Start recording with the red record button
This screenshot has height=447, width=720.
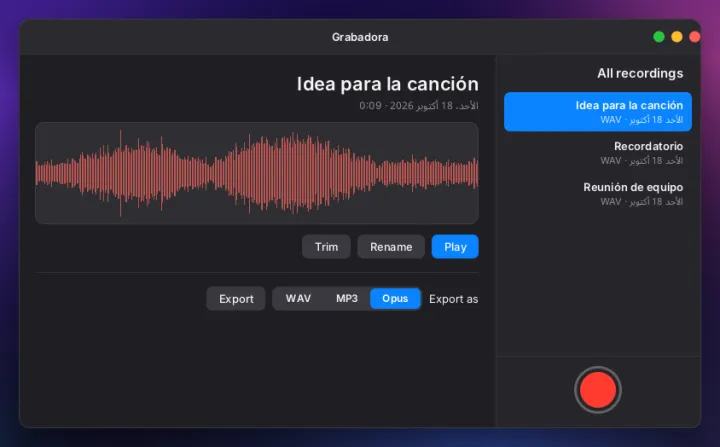tap(597, 390)
